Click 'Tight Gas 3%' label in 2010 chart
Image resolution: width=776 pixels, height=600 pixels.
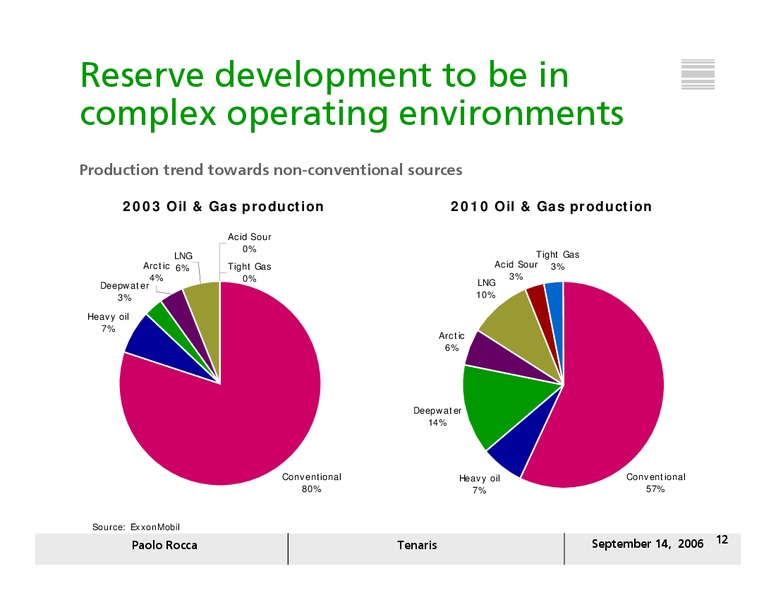(x=558, y=260)
